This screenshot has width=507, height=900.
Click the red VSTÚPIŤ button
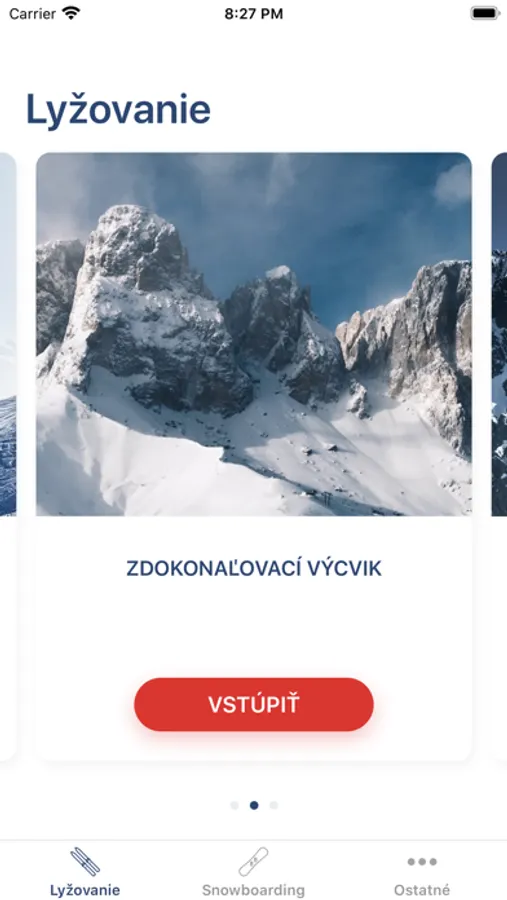(x=254, y=704)
